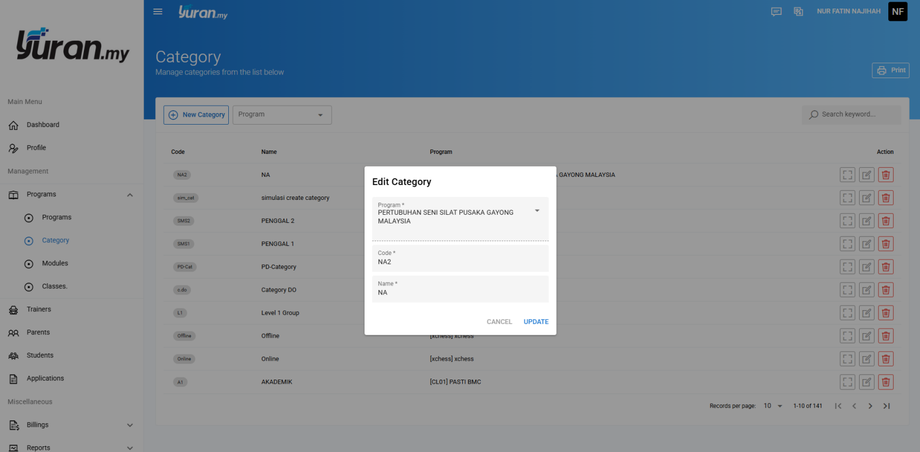Expand the Billings sidebar section

[x=129, y=425]
